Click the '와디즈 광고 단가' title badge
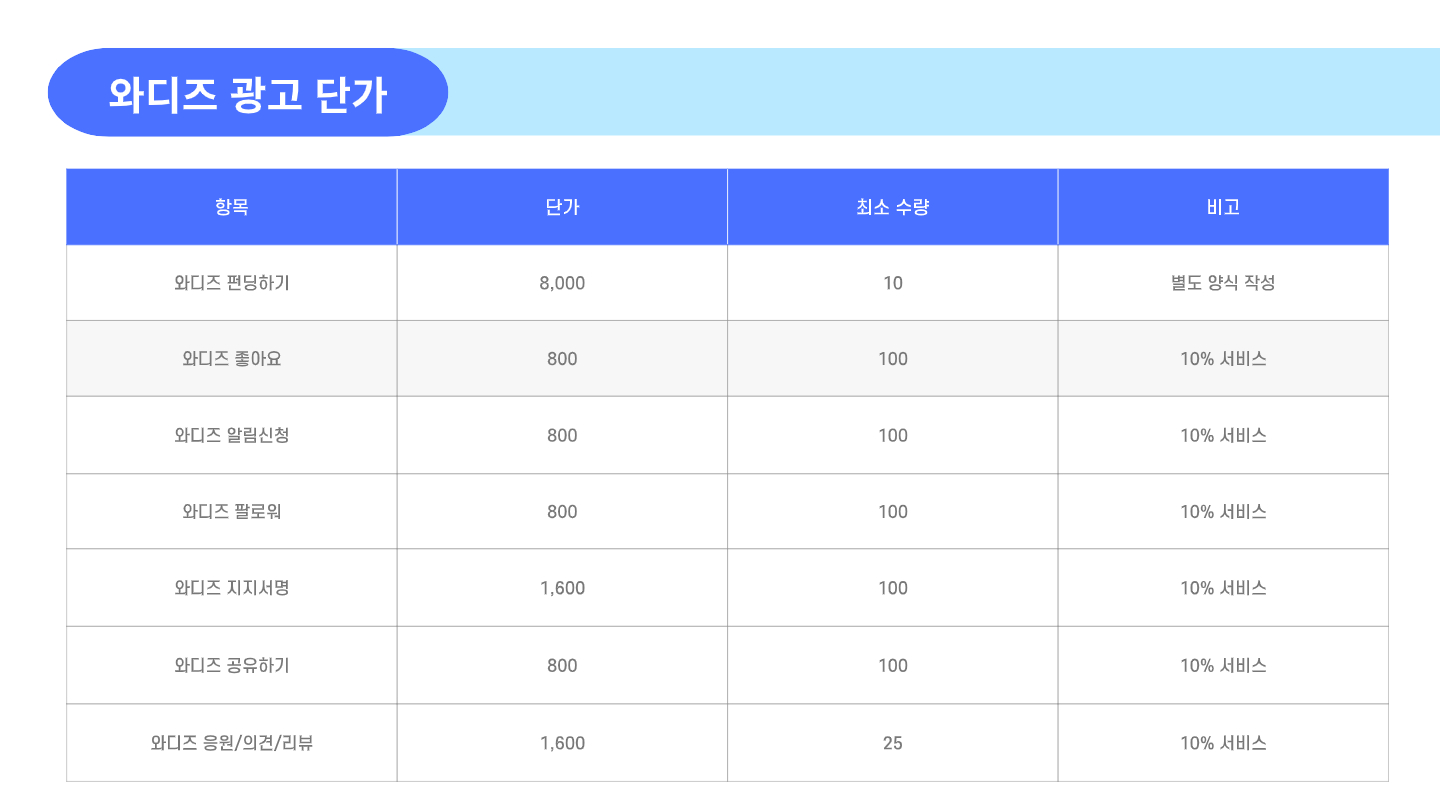This screenshot has height=810, width=1440. click(x=247, y=93)
